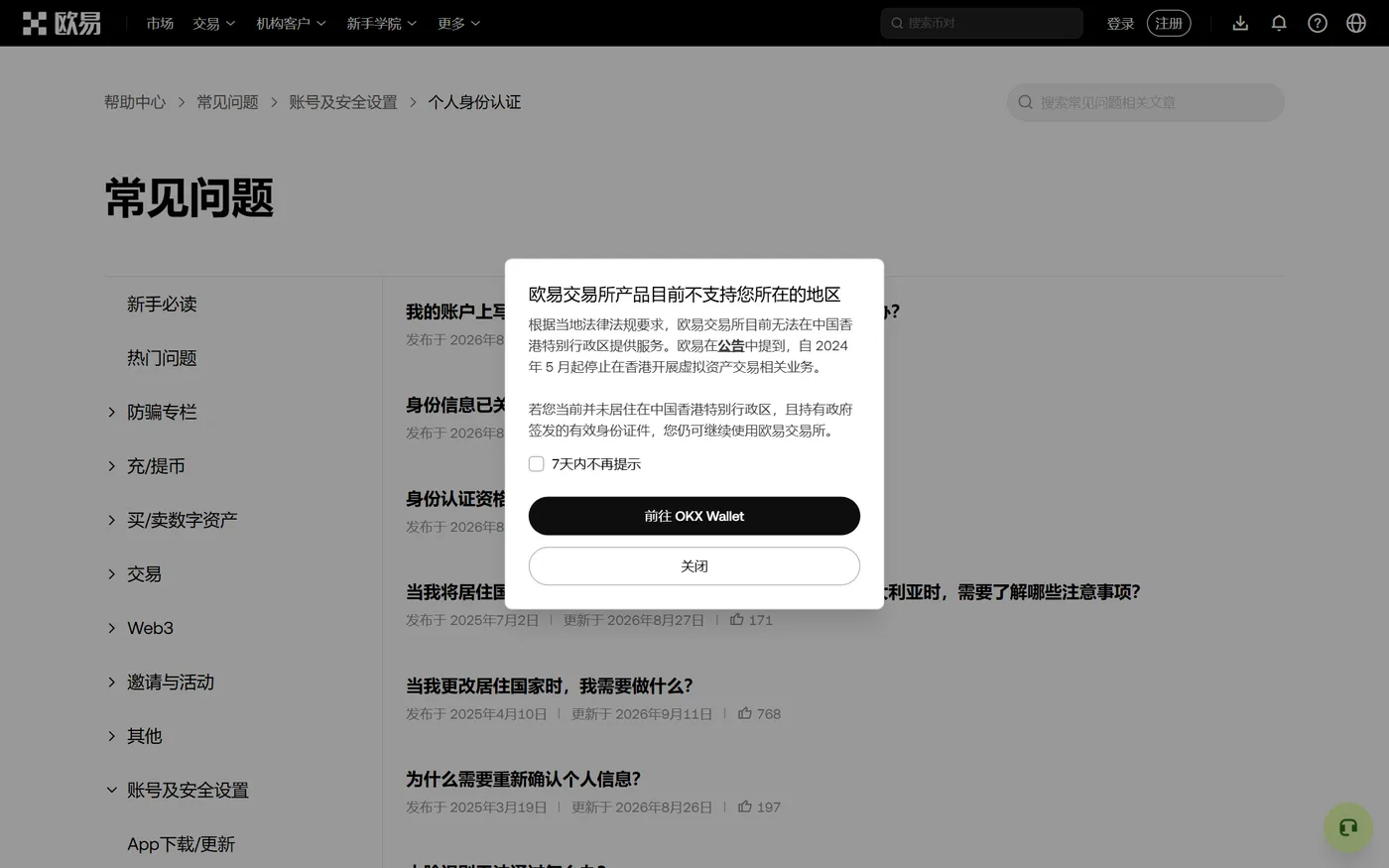Select 热门问题 in the sidebar
Screen dimensions: 1389x868
click(162, 358)
